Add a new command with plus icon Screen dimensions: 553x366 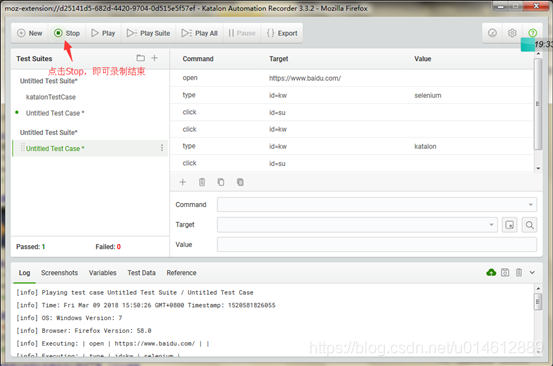pos(183,182)
